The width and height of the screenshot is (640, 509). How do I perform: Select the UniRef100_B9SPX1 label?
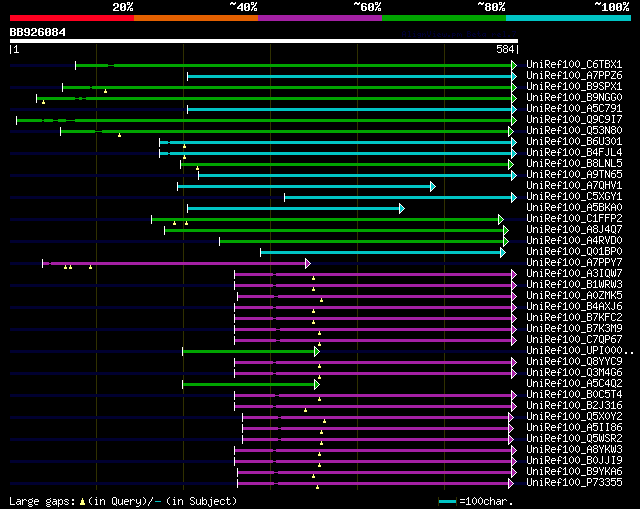(574, 87)
